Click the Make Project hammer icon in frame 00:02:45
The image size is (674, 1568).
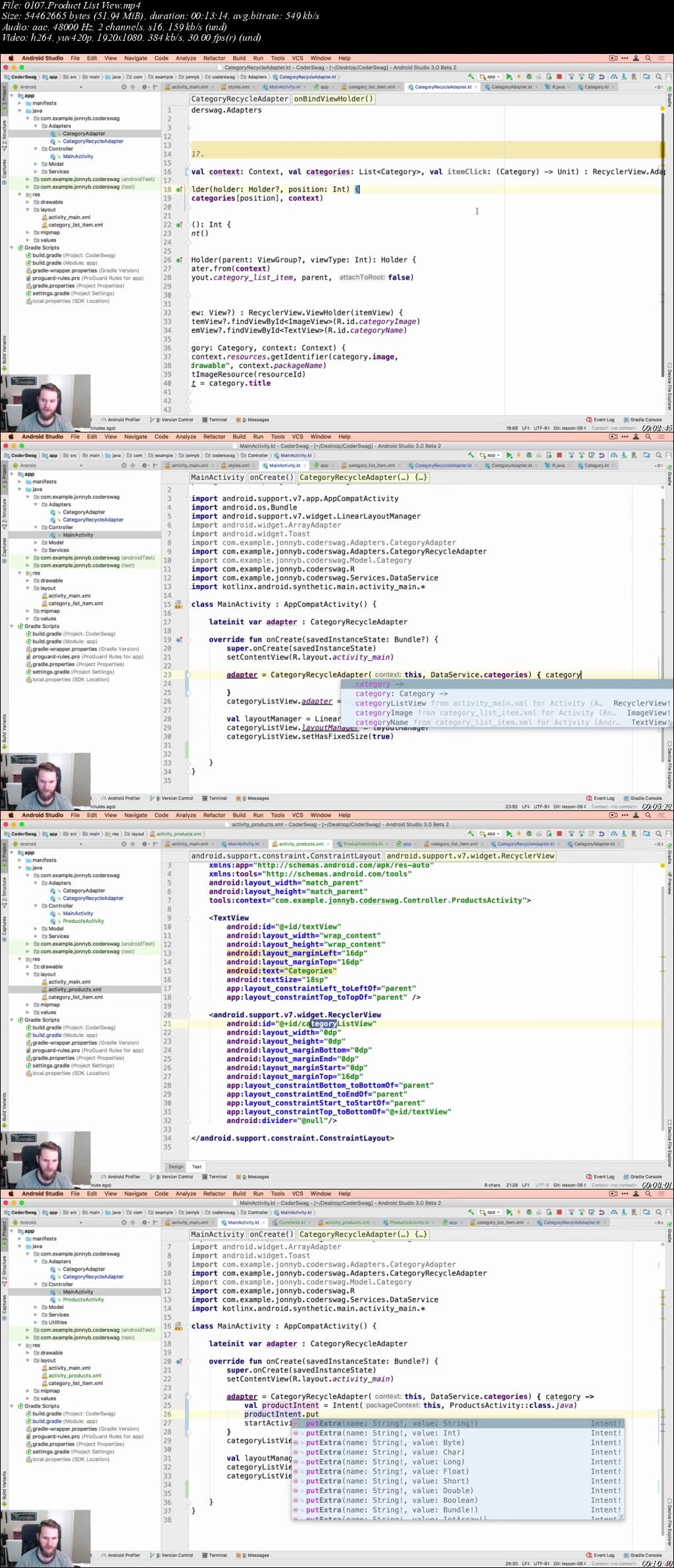pos(471,77)
